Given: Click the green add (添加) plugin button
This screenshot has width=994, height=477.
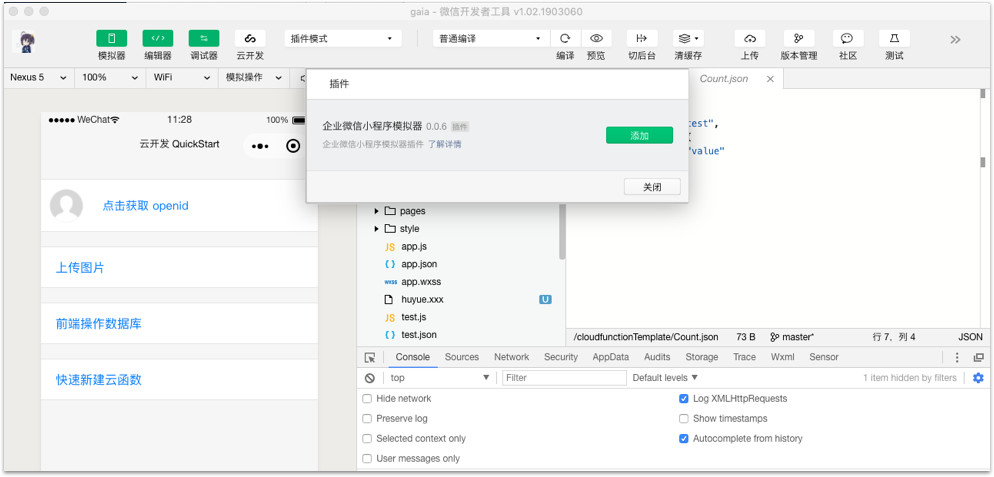Looking at the screenshot, I should [639, 135].
